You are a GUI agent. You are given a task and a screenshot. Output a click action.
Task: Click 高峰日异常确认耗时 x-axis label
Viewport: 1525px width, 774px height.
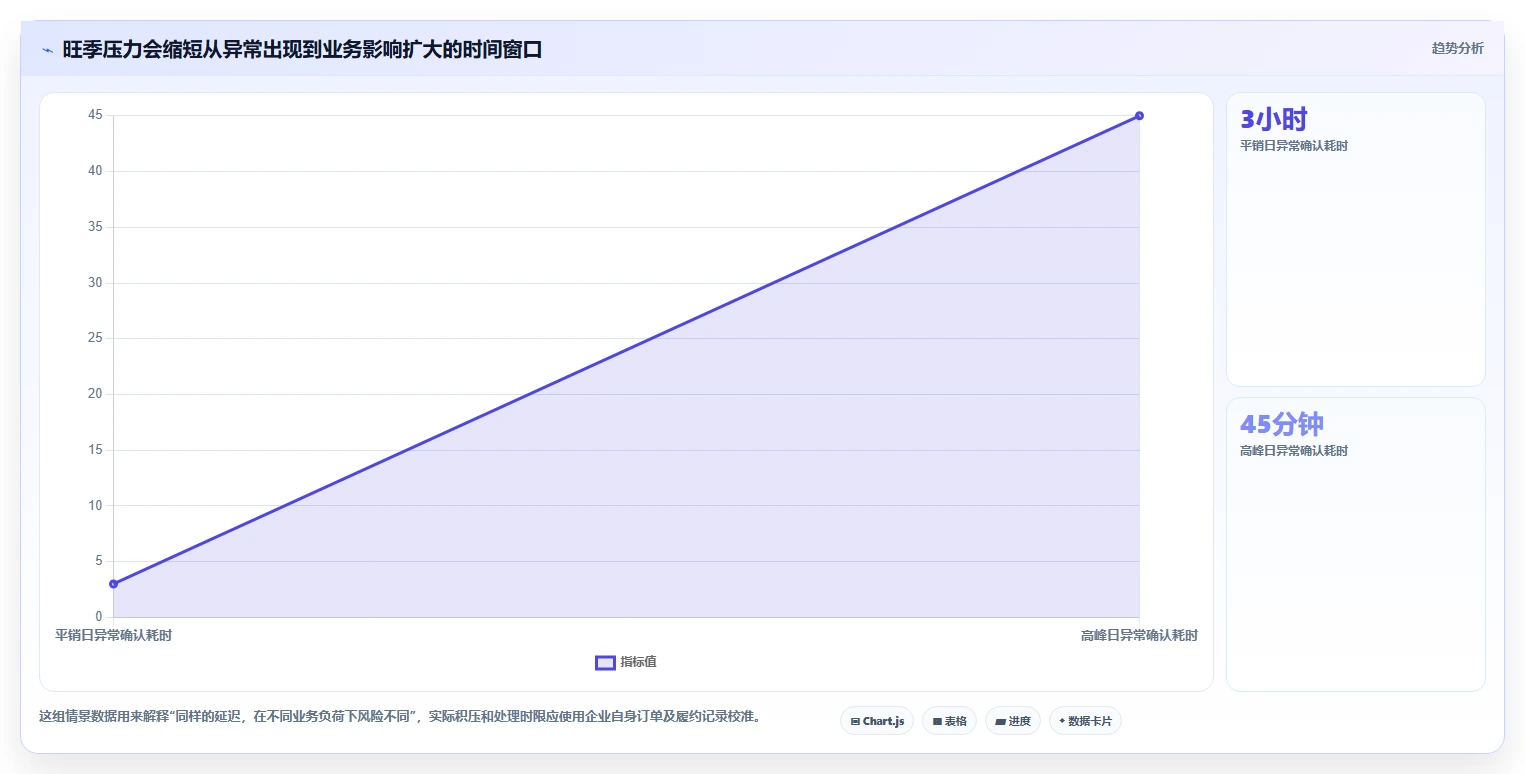tap(1139, 636)
